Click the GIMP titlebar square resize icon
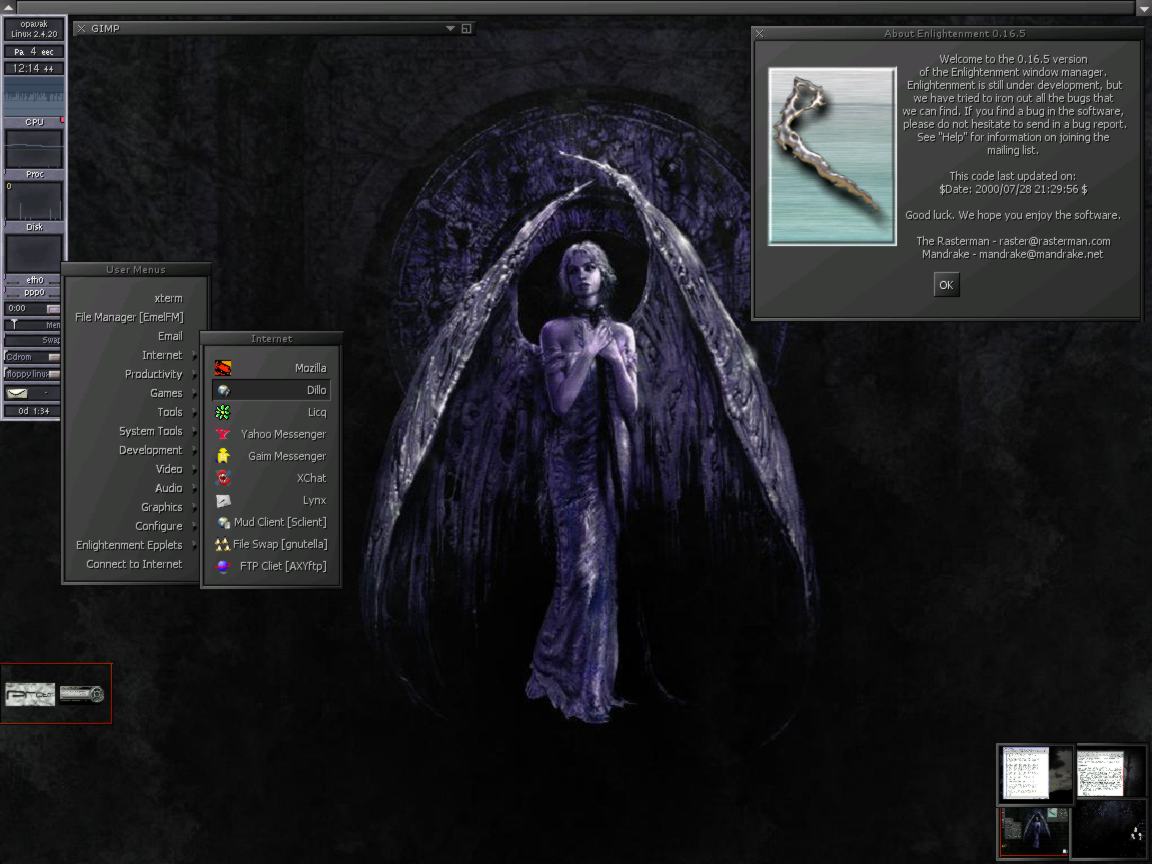The height and width of the screenshot is (864, 1152). [x=466, y=28]
